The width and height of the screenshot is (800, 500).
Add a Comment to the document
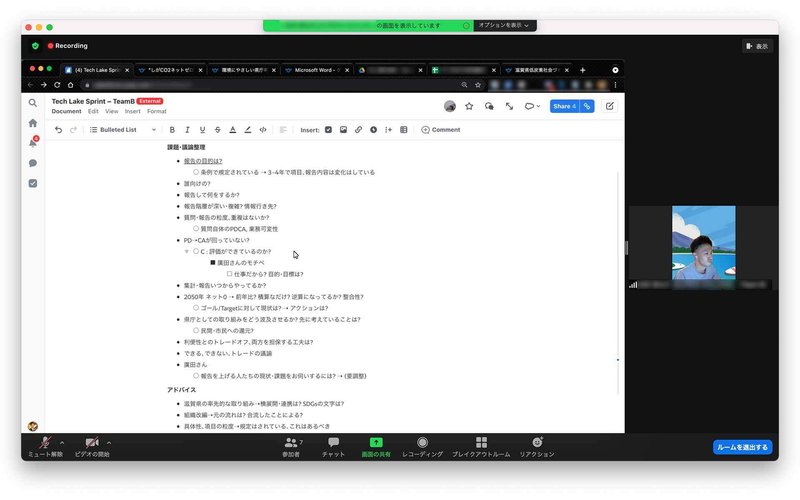tap(441, 130)
